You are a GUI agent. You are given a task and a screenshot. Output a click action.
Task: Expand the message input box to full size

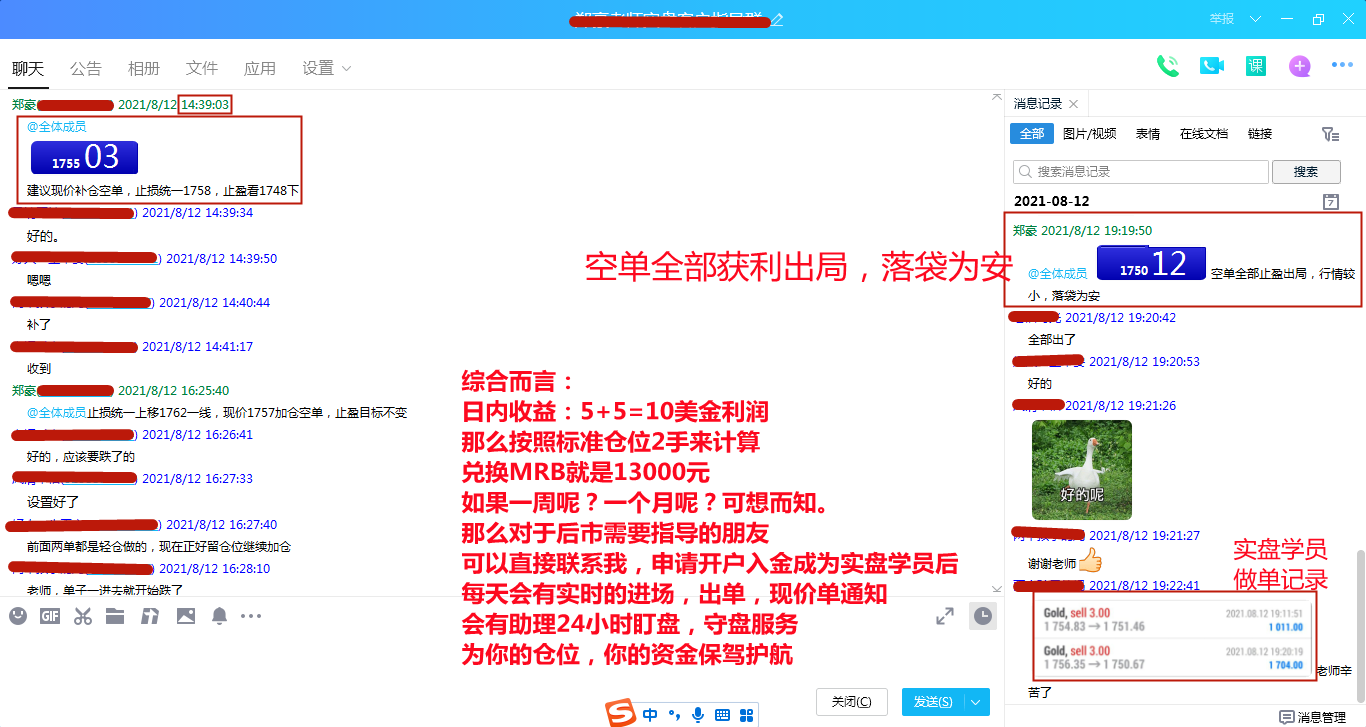pos(945,616)
